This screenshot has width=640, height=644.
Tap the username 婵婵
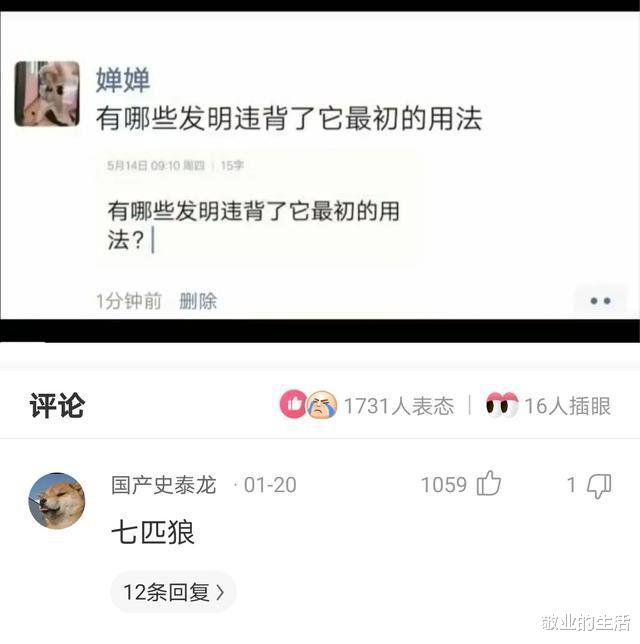coord(123,80)
